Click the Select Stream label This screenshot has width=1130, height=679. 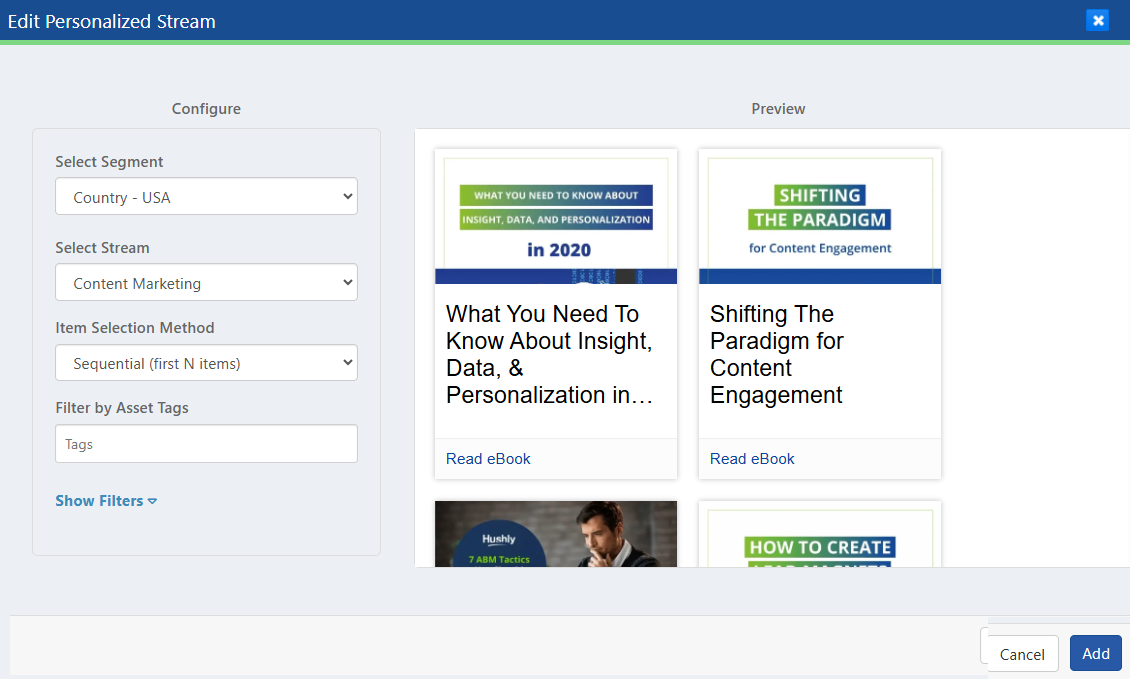pos(102,247)
